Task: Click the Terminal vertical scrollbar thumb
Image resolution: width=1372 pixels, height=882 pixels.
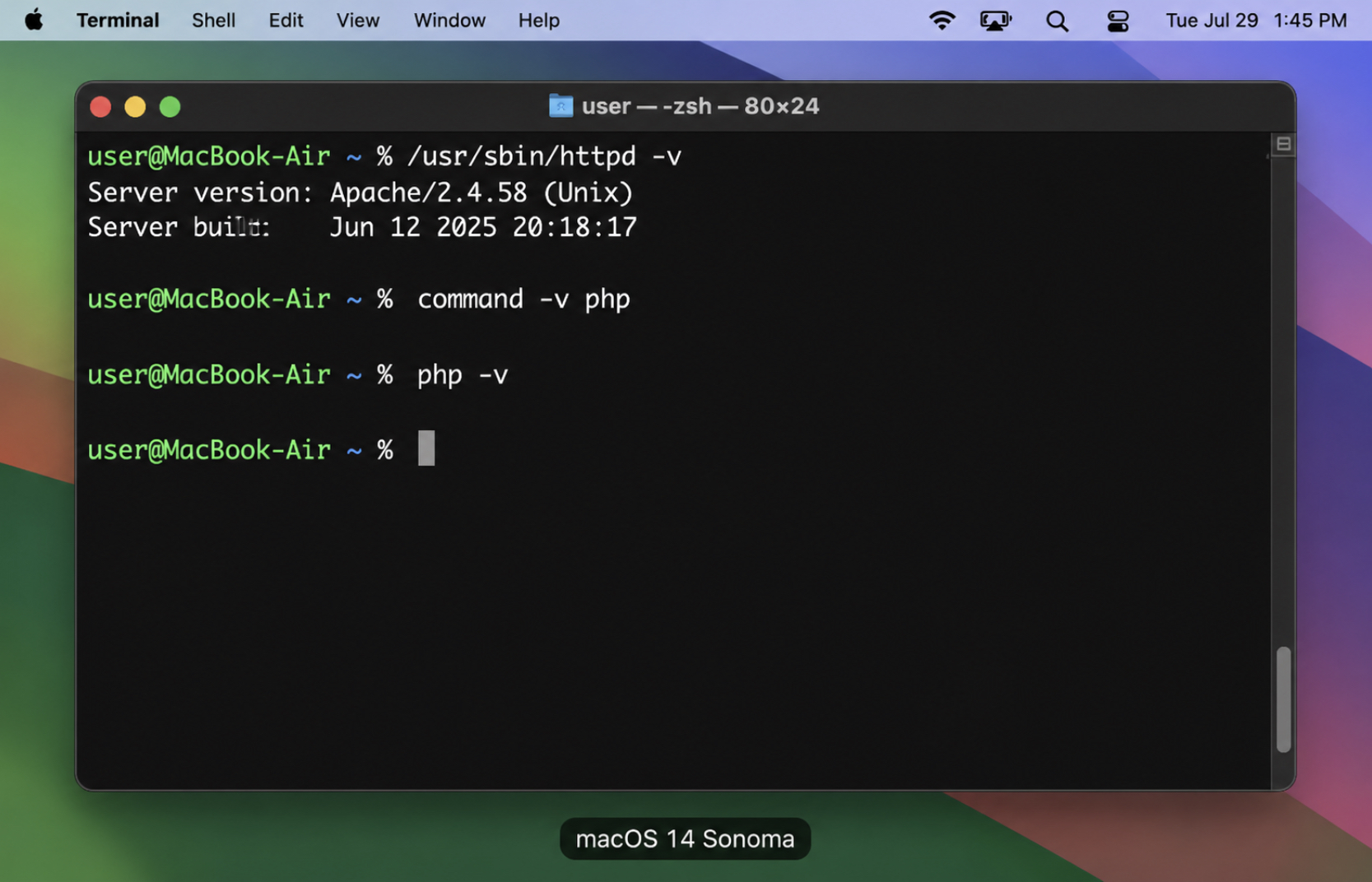Action: [x=1283, y=699]
